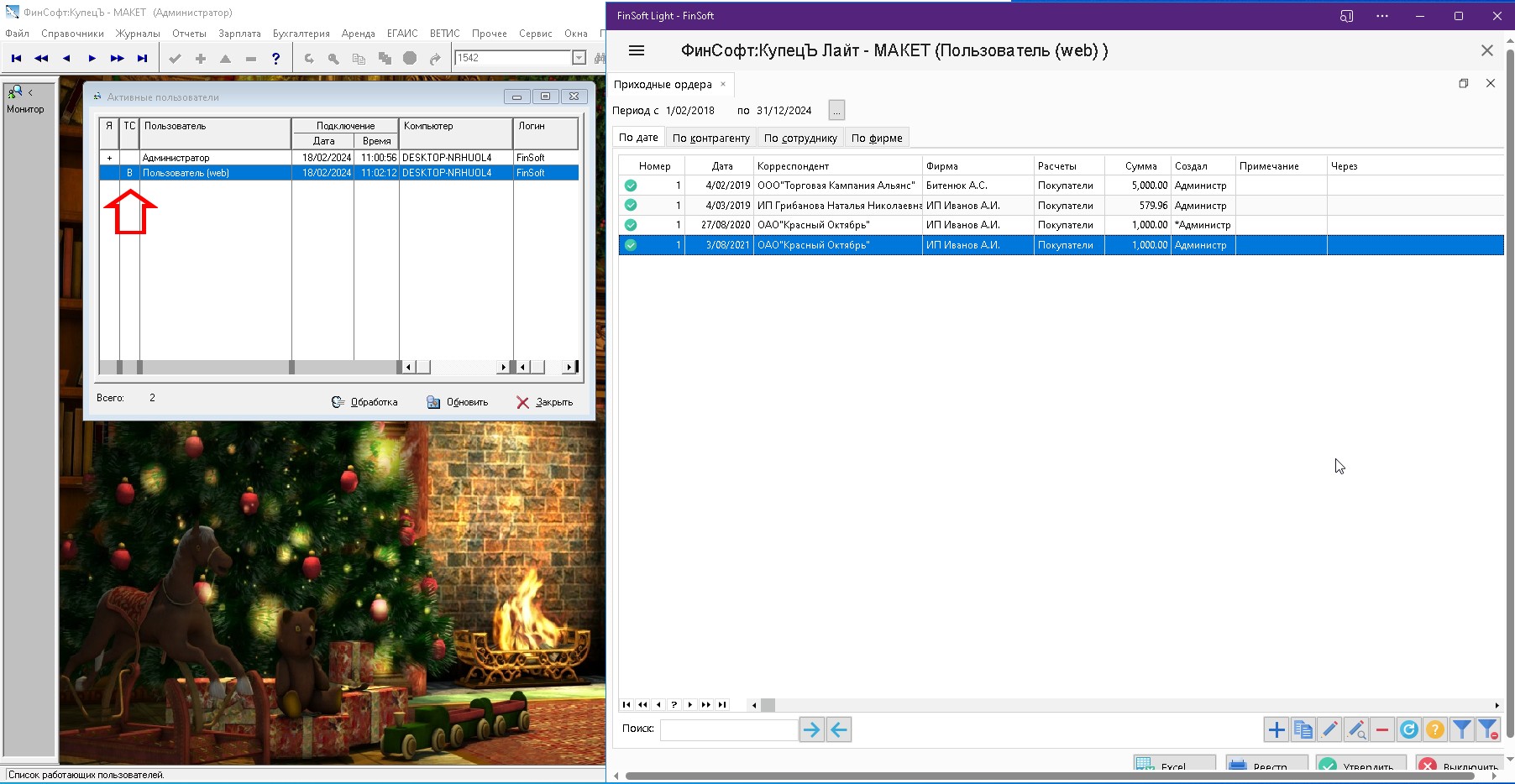The image size is (1515, 784).
Task: Click the blue plus add-record icon
Action: pyautogui.click(x=1276, y=730)
